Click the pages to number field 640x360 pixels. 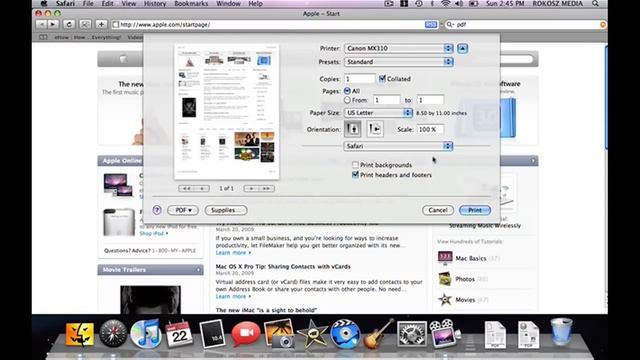[430, 100]
